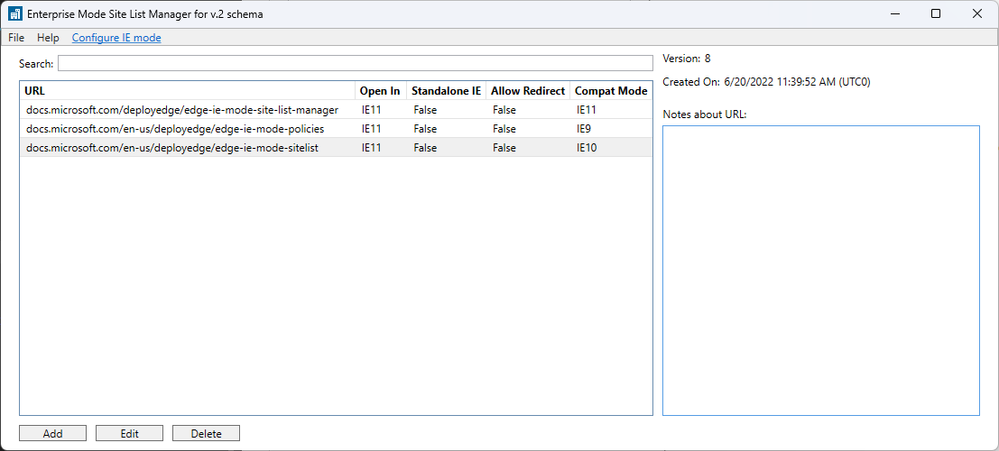
Task: Click IE11 compat mode in site-list-manager row
Action: 586,110
